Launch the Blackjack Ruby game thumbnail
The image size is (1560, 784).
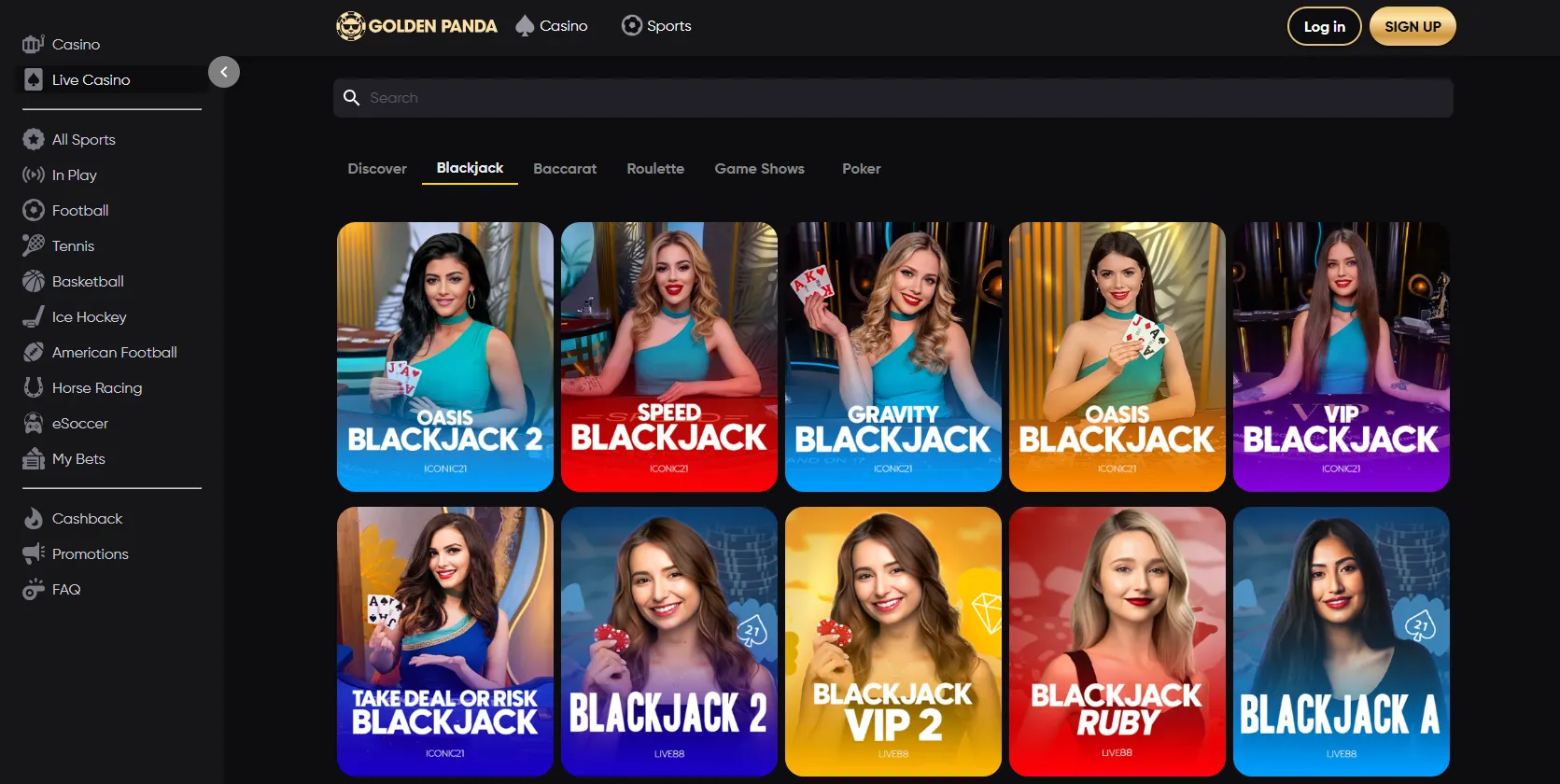tap(1117, 641)
